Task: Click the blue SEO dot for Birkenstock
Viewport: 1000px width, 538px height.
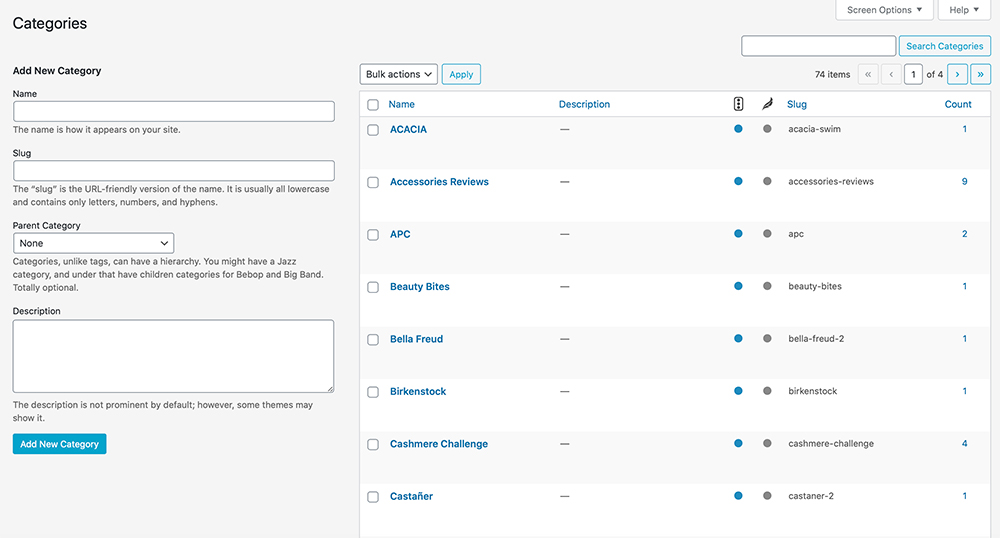Action: point(738,391)
